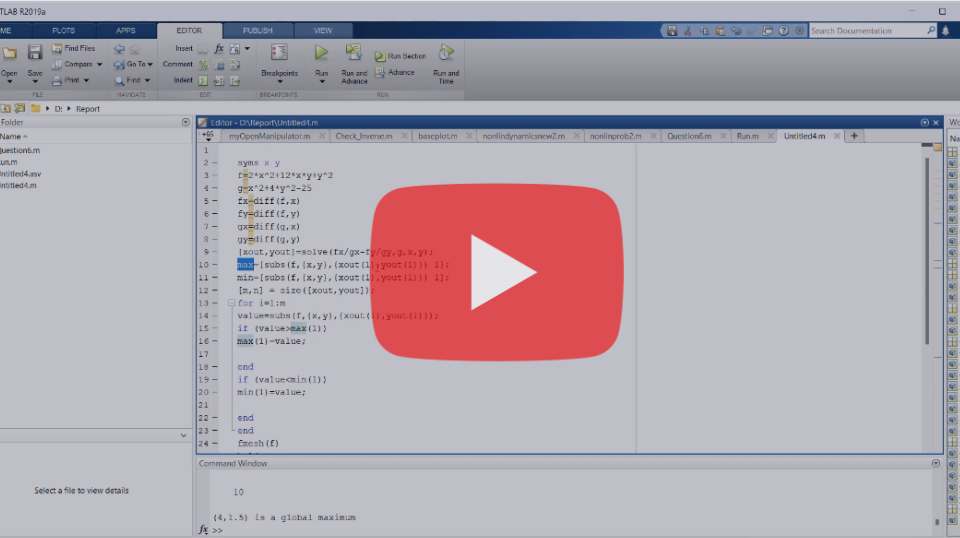Screen dimensions: 960x538
Task: Click the Search Documentation field
Action: point(868,31)
